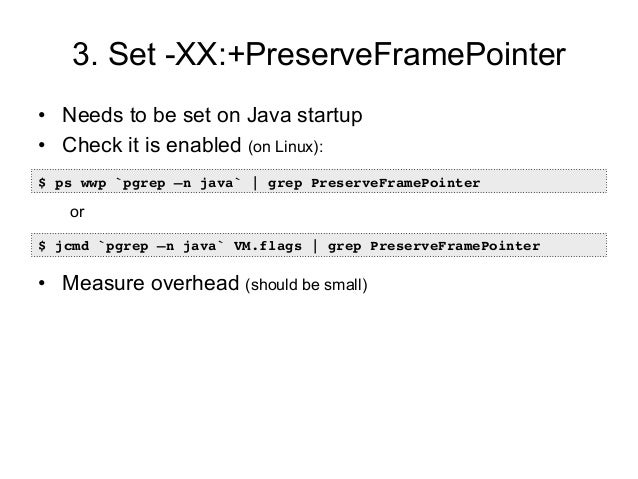Screen dimensions: 638x479
Task: Click the text Measure overhead
Action: point(151,283)
